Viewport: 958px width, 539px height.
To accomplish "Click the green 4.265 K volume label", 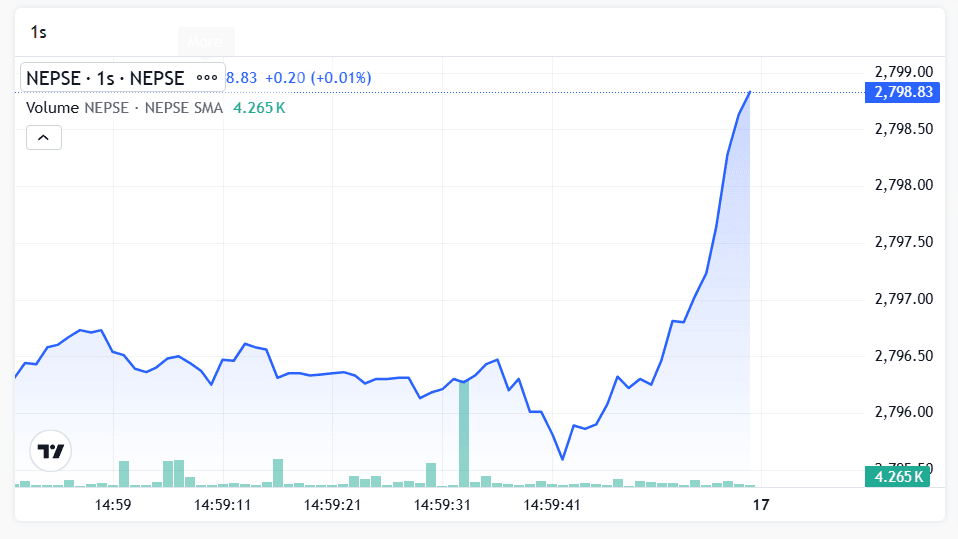I will 898,477.
